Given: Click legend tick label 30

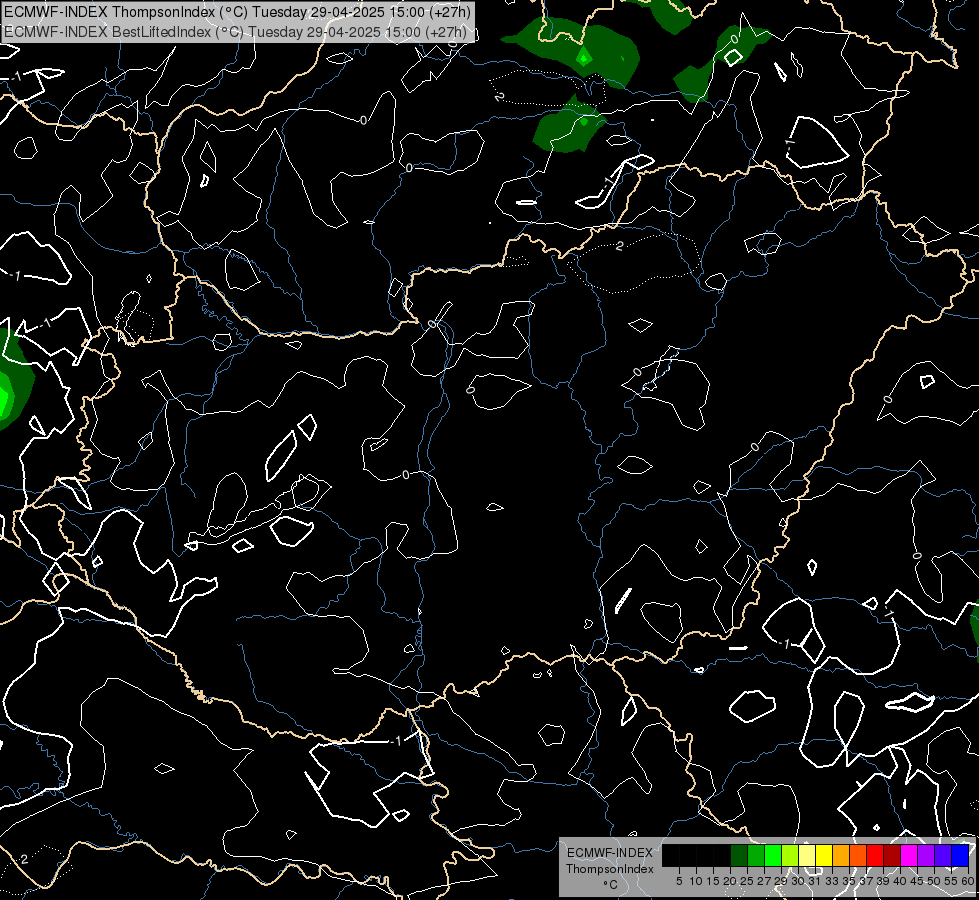Looking at the screenshot, I should pyautogui.click(x=799, y=881).
